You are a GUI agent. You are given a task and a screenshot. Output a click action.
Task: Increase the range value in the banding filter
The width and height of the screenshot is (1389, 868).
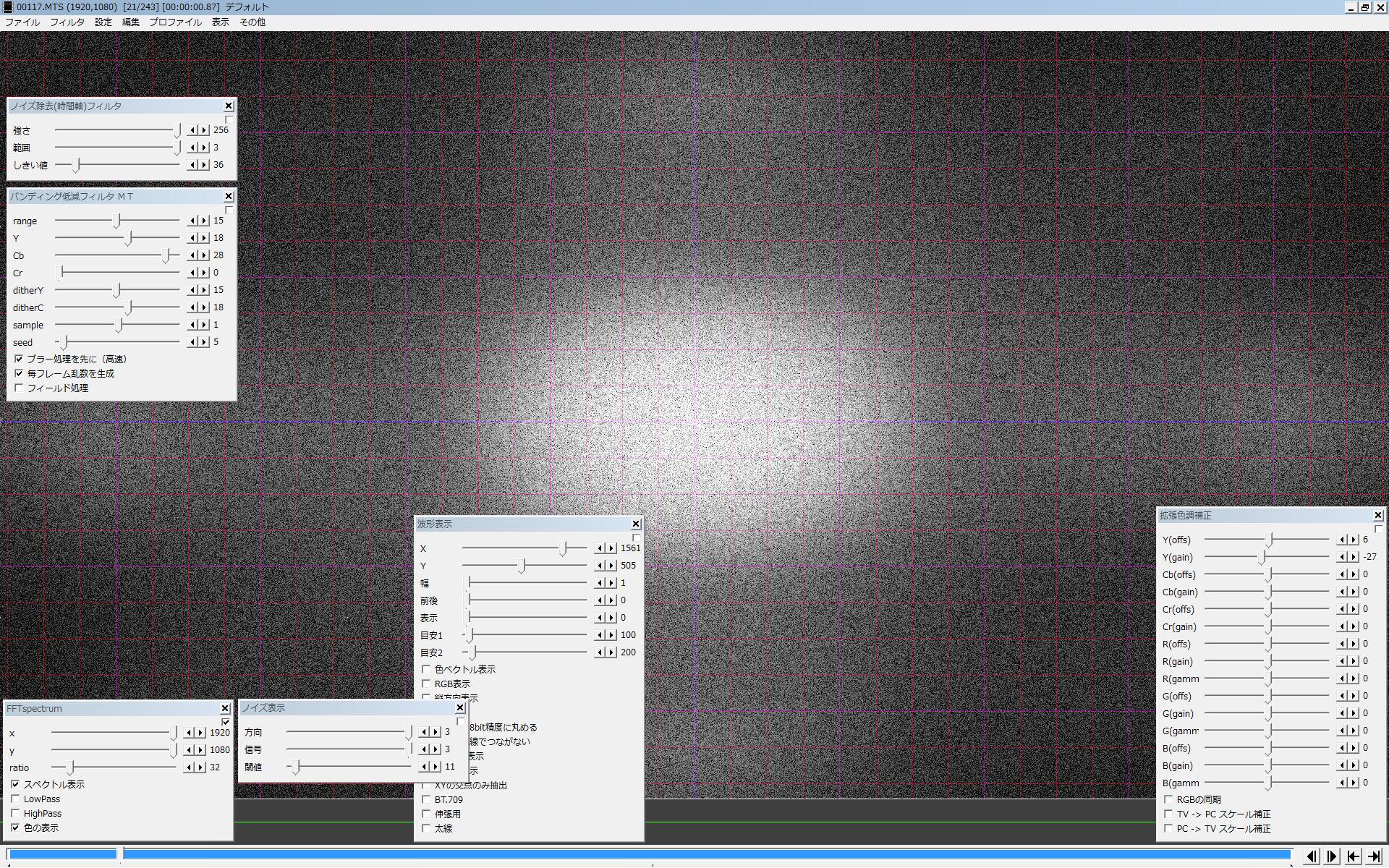click(204, 221)
